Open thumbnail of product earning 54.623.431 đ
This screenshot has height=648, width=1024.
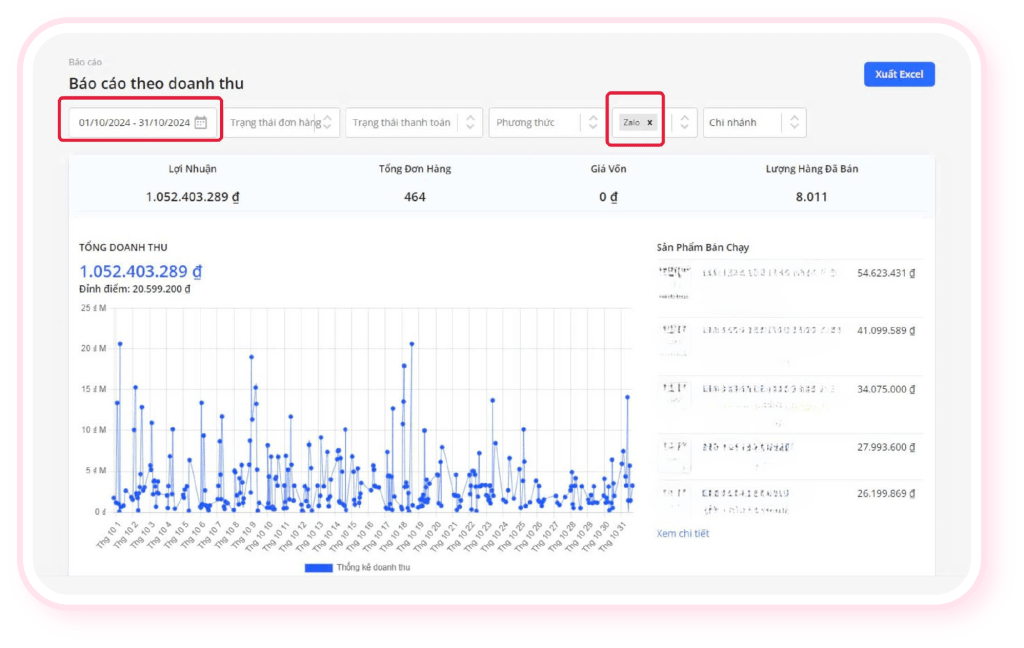click(673, 282)
